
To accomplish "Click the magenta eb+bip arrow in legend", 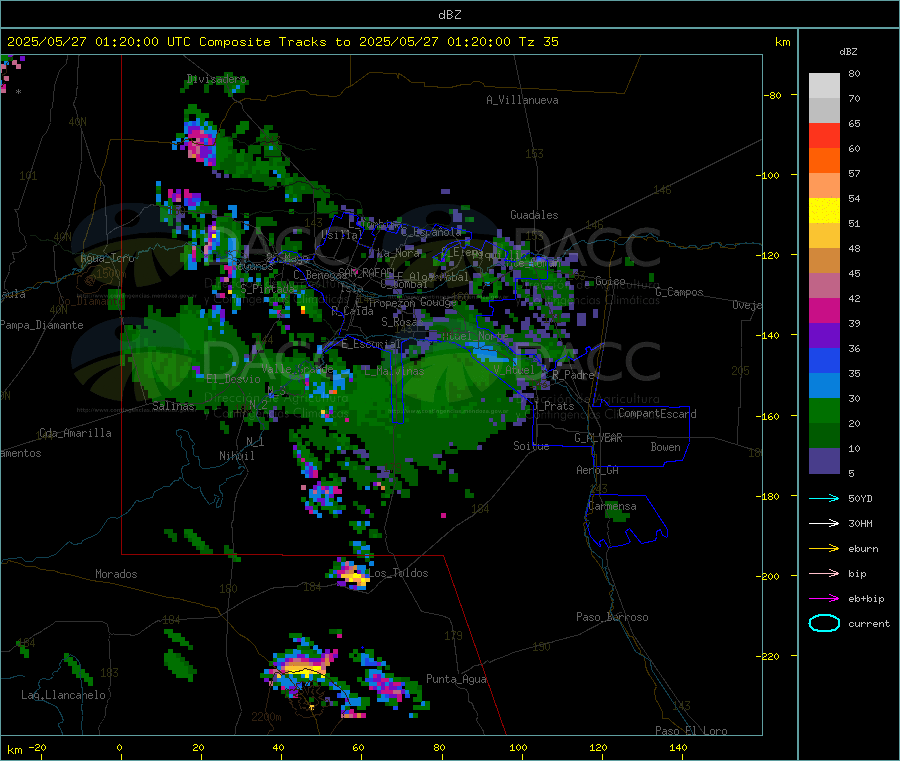I will pos(824,599).
